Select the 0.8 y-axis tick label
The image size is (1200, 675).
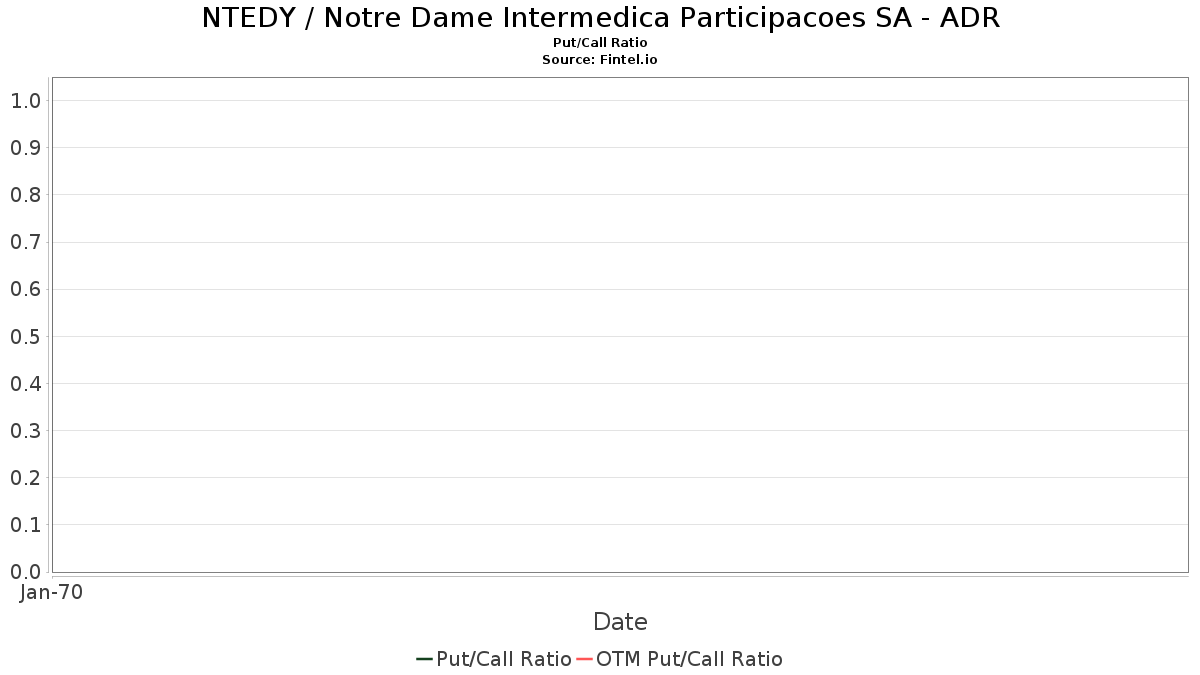pos(25,195)
